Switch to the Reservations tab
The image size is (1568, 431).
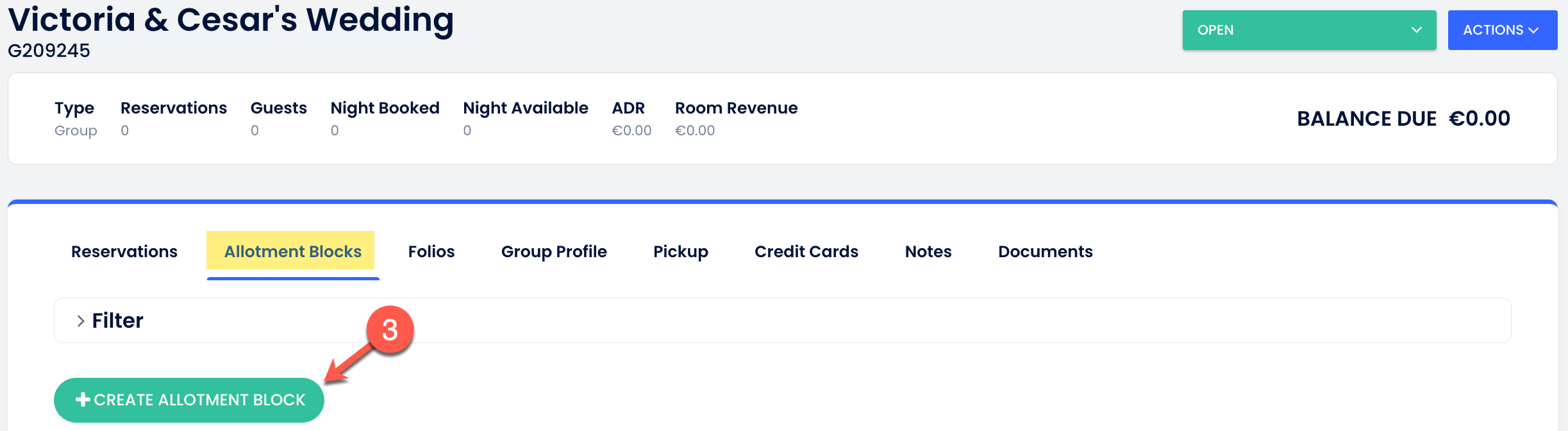[x=124, y=251]
